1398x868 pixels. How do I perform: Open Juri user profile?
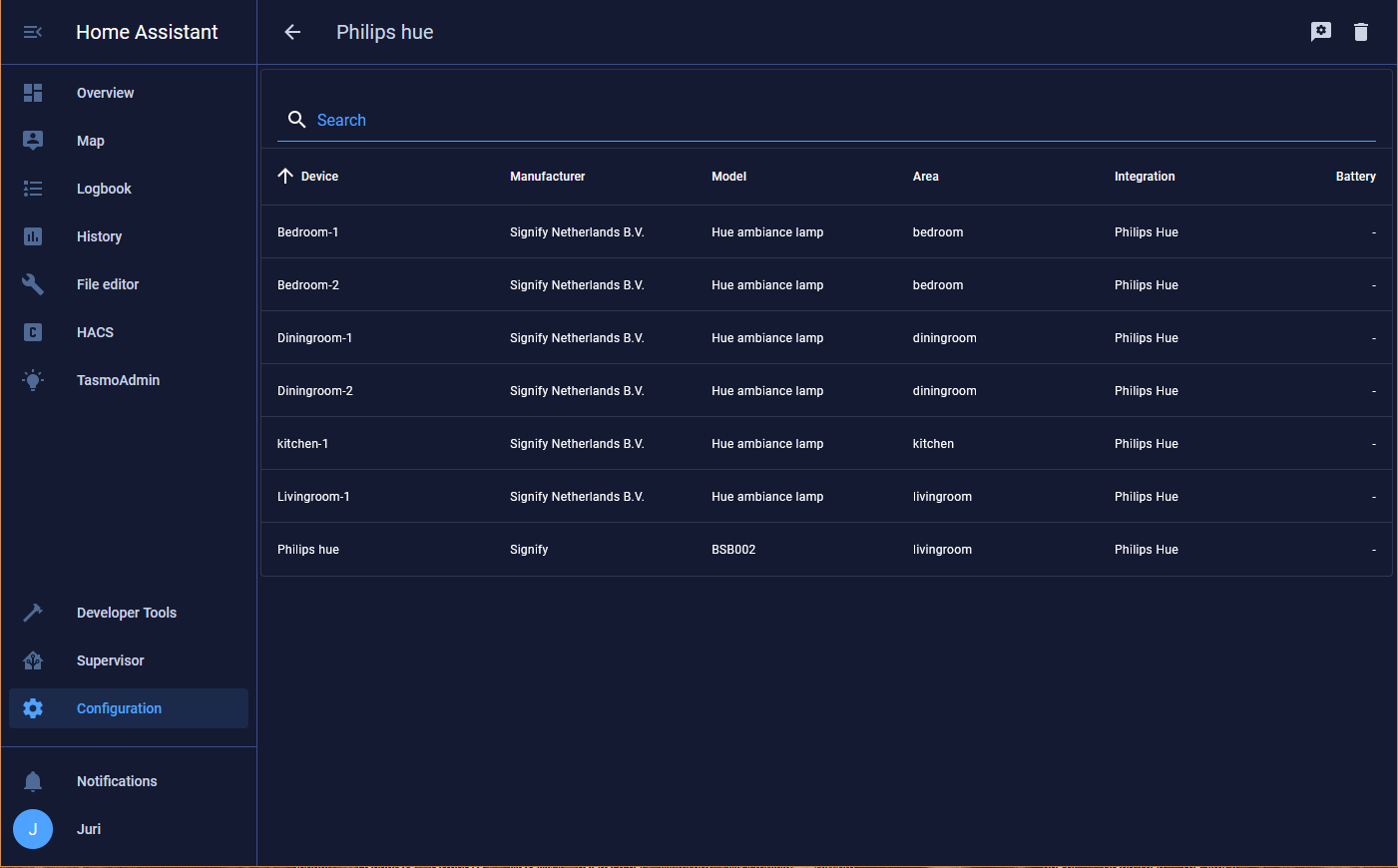(x=129, y=829)
